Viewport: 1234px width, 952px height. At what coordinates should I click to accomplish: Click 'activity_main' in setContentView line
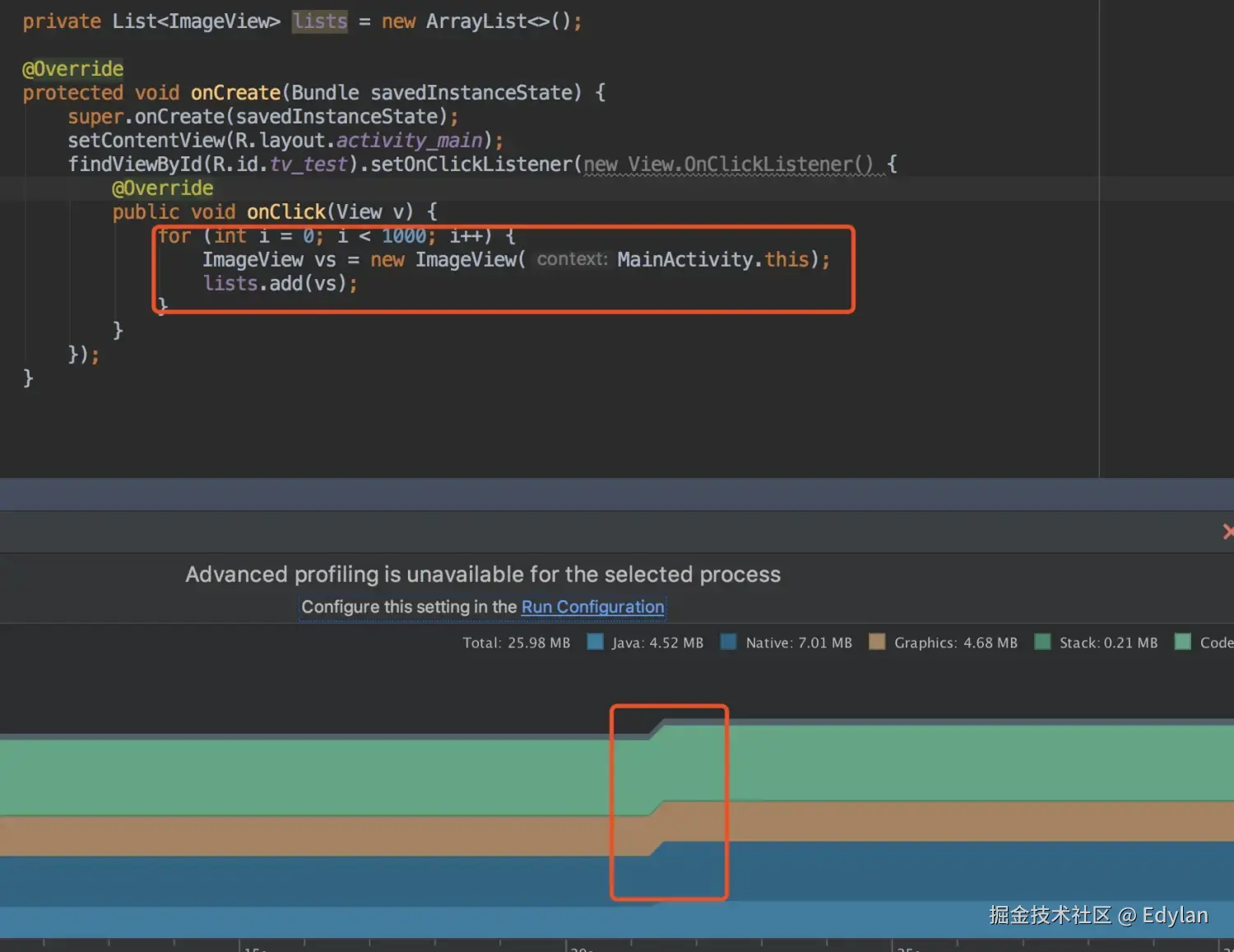[409, 140]
